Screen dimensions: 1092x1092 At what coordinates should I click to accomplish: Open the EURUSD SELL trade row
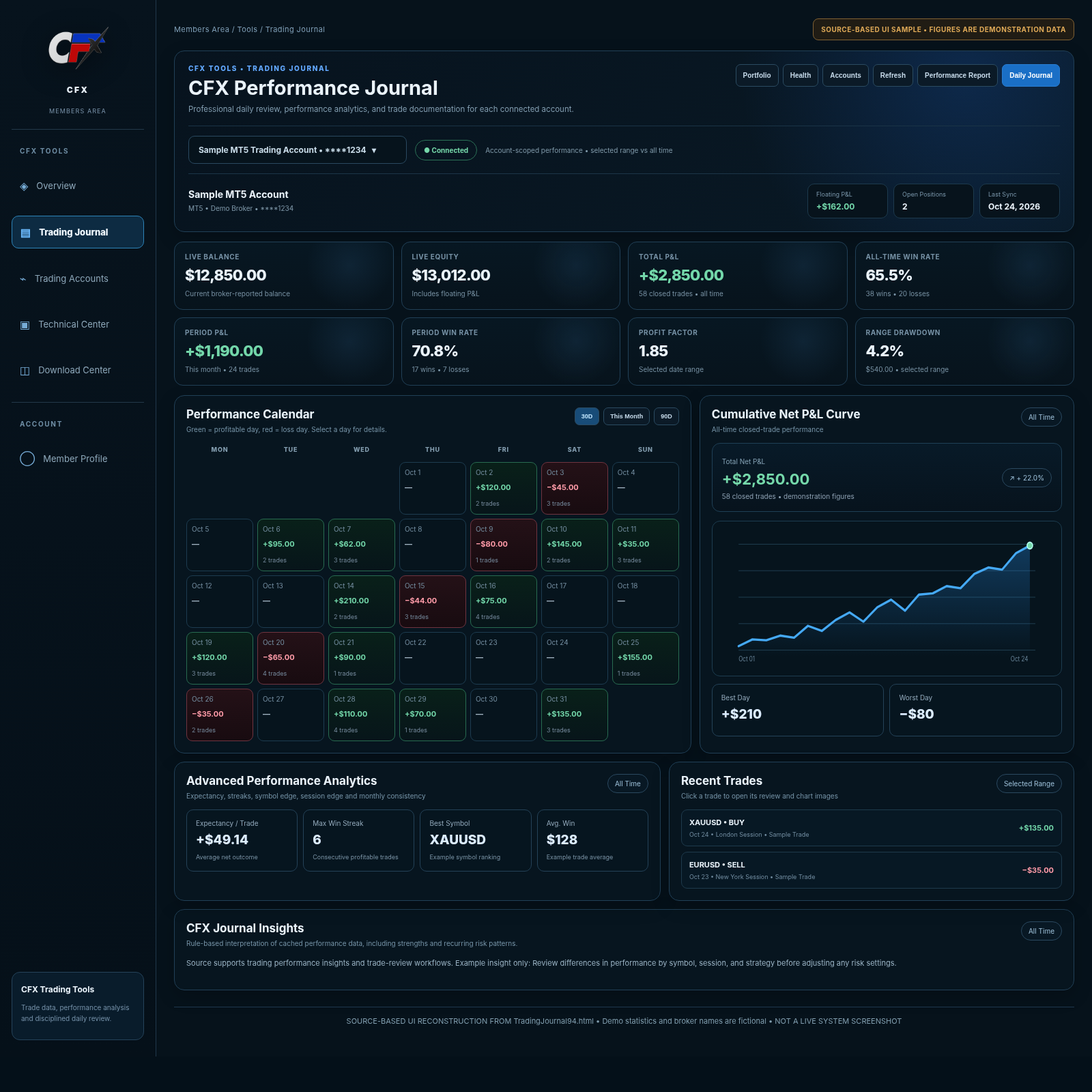coord(872,870)
